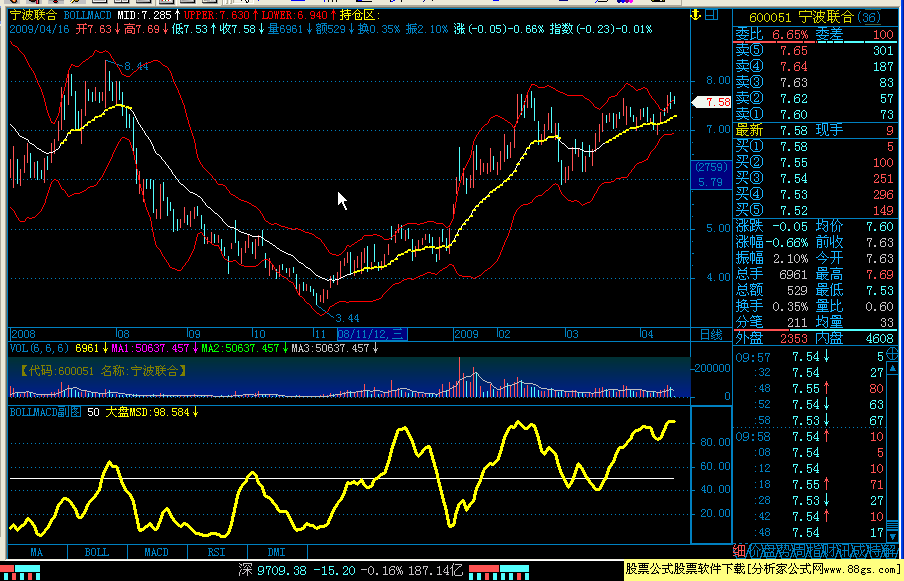Image resolution: width=904 pixels, height=581 pixels.
Task: Click the 3.44 low price label
Action: click(x=347, y=318)
